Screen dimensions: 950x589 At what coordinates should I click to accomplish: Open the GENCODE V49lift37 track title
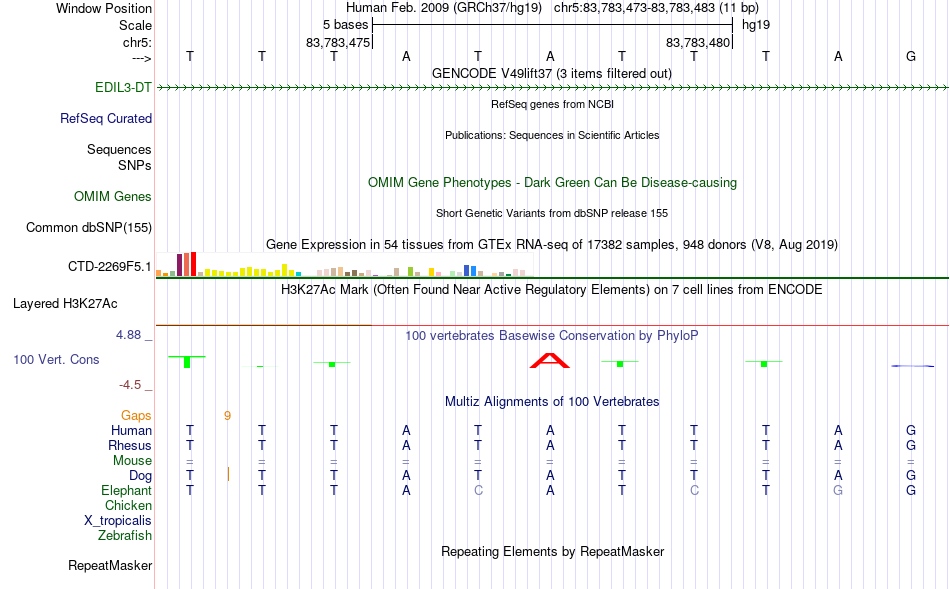[552, 73]
